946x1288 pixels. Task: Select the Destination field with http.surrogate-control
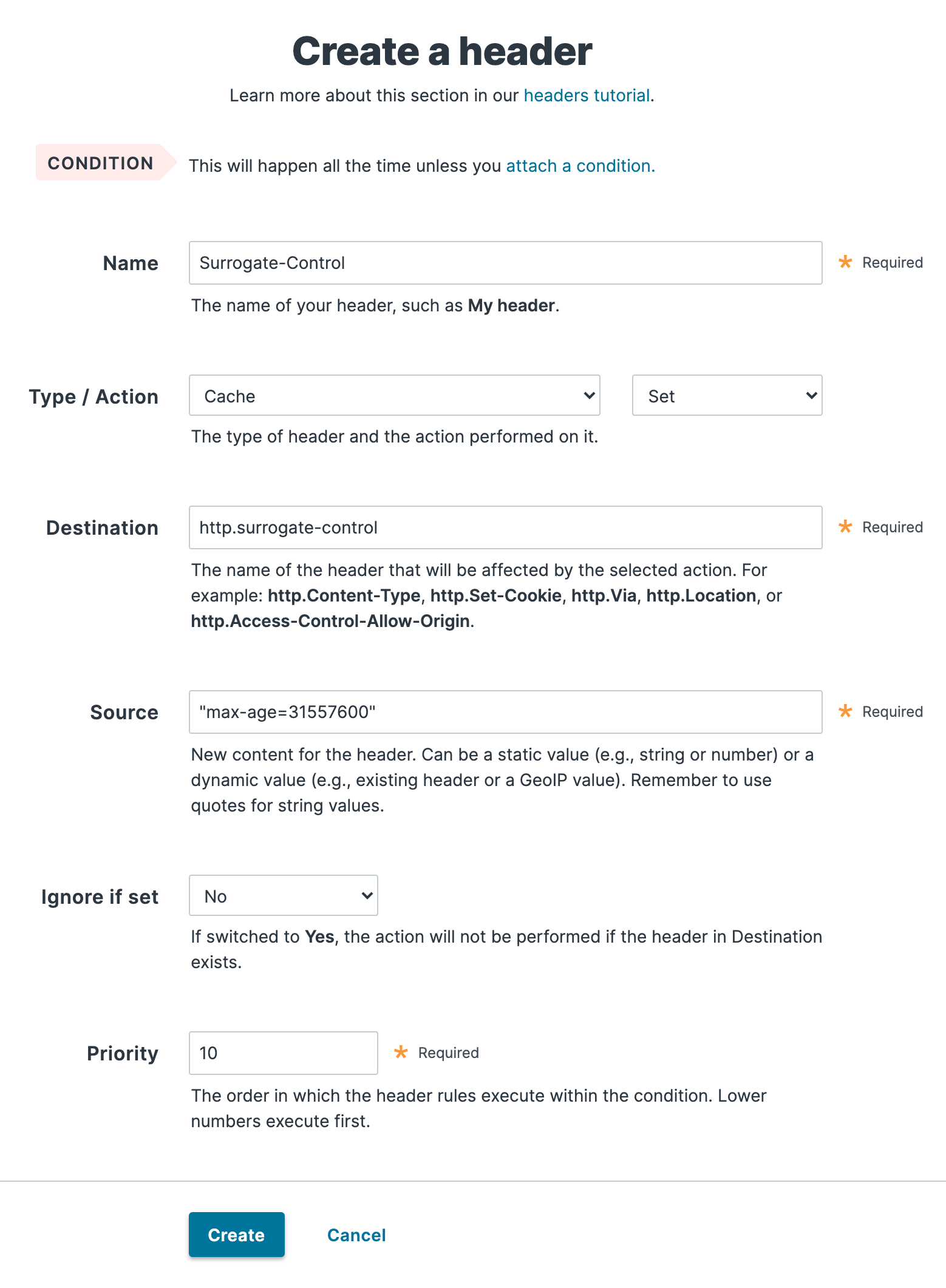504,527
